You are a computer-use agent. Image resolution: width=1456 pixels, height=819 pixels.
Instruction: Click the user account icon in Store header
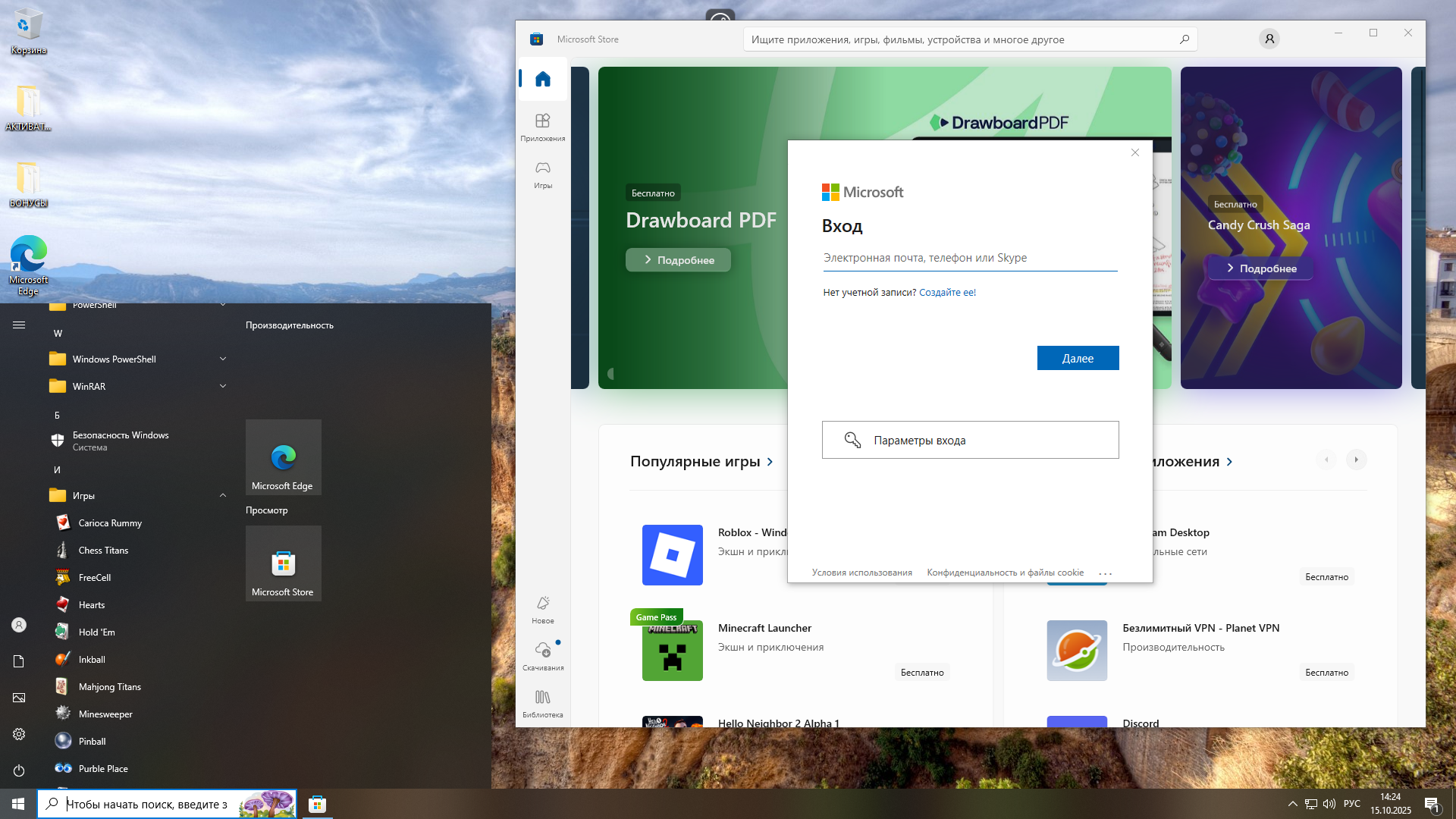(1269, 39)
